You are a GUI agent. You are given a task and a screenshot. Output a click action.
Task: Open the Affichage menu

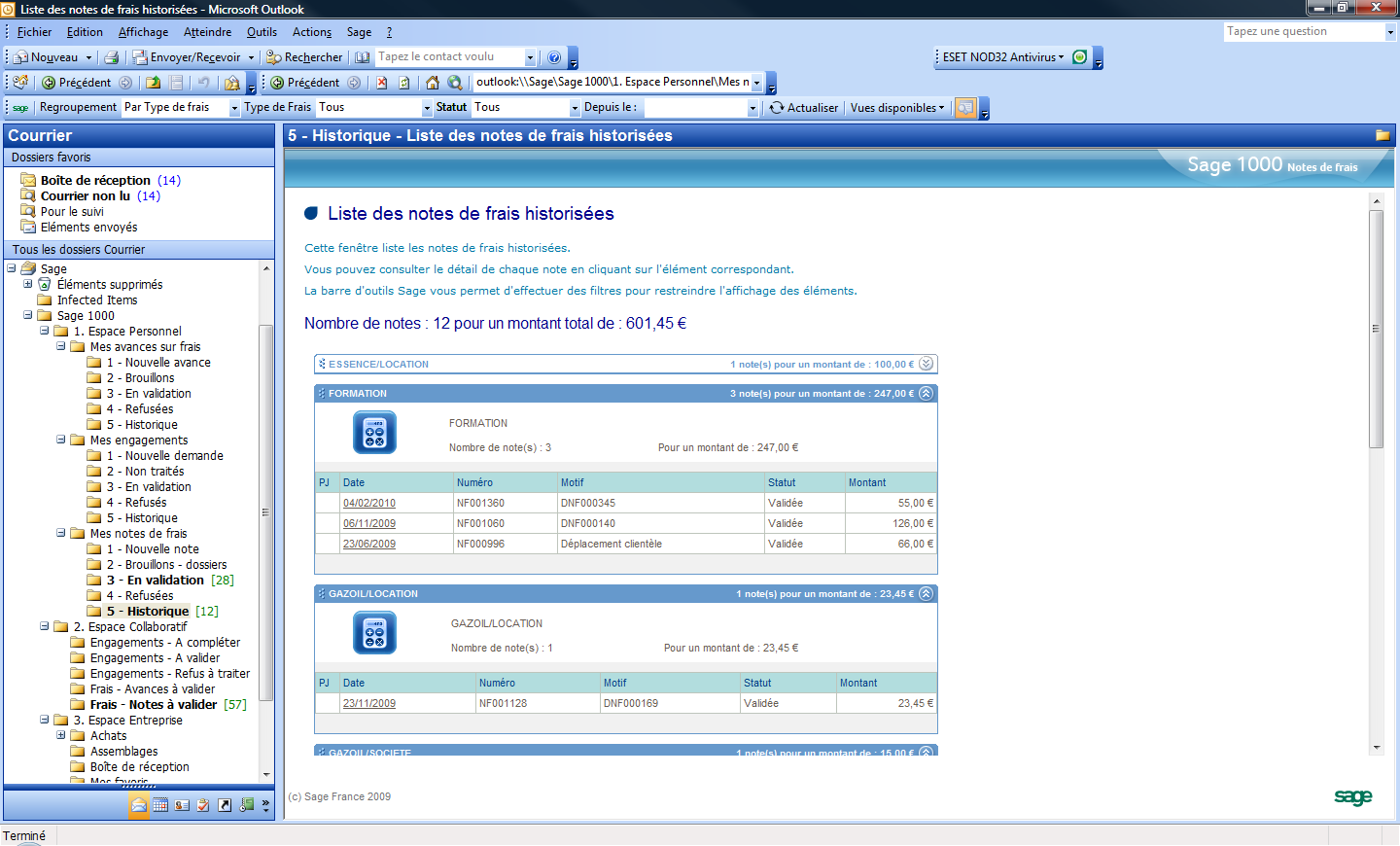143,32
